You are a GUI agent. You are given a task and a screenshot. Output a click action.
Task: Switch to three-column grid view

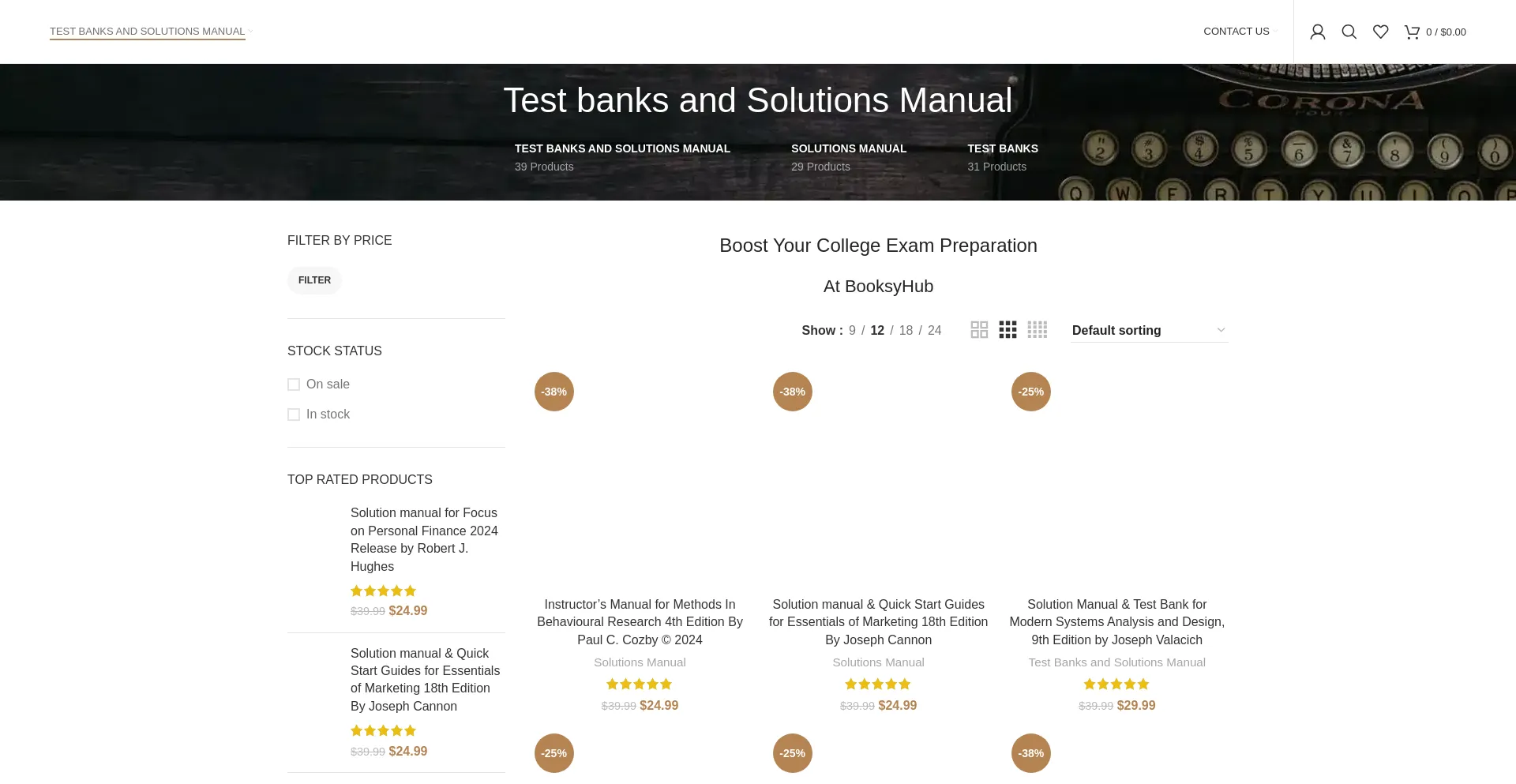pyautogui.click(x=1008, y=330)
